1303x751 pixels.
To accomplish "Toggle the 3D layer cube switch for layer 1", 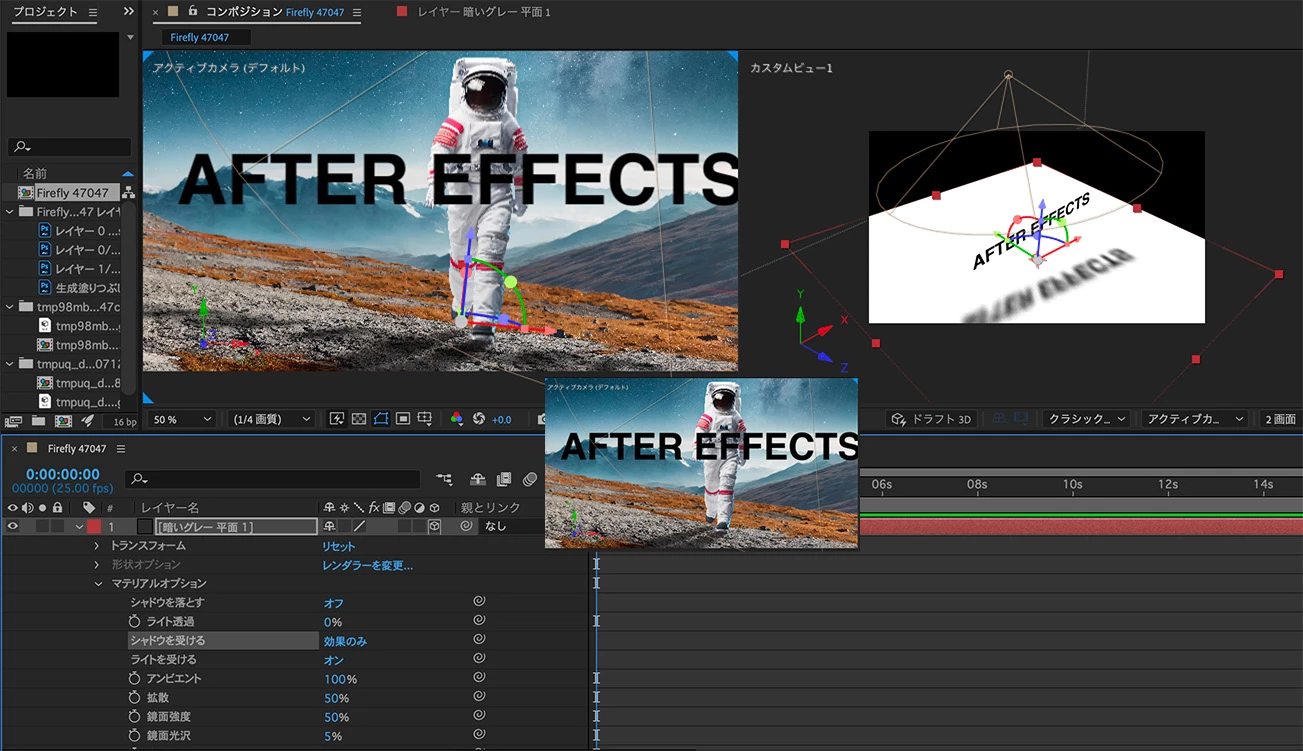I will [435, 526].
